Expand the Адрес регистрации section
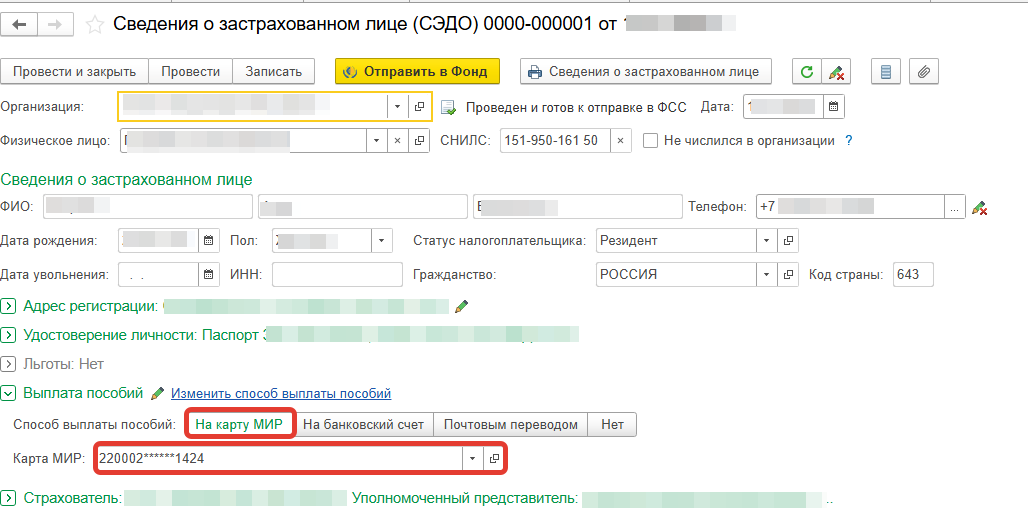The image size is (1028, 522). coord(8,306)
